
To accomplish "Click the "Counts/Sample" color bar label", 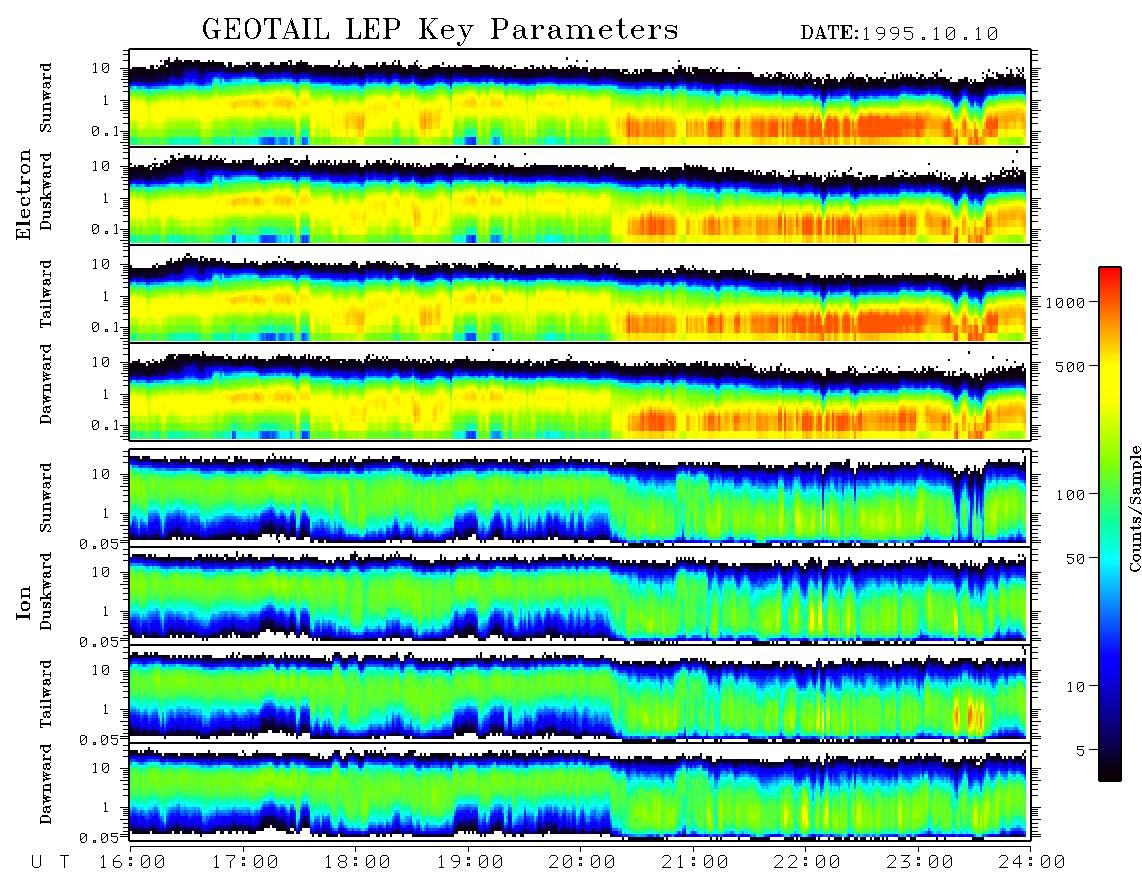I will click(x=1134, y=509).
